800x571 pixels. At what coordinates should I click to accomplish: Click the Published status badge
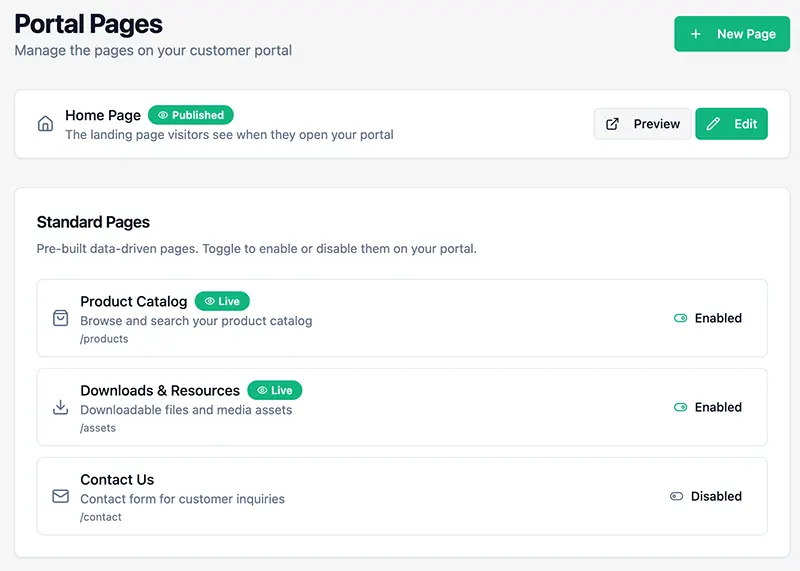pyautogui.click(x=191, y=115)
